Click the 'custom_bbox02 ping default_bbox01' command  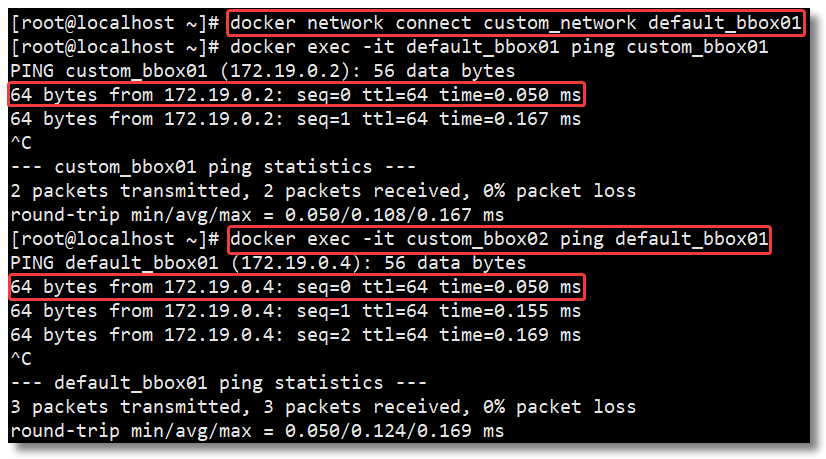coord(498,239)
